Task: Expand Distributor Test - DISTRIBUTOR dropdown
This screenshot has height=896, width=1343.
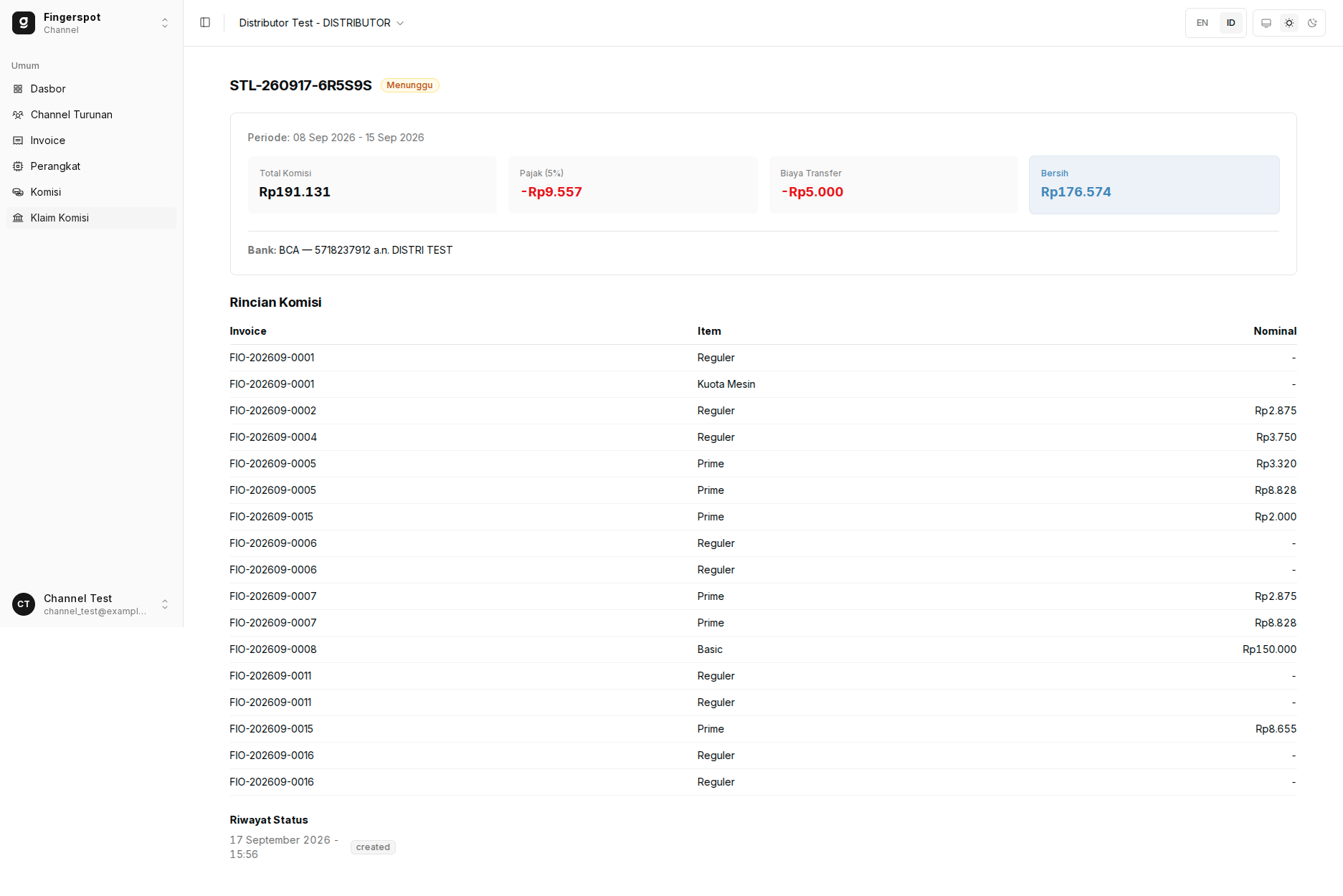Action: click(x=321, y=23)
